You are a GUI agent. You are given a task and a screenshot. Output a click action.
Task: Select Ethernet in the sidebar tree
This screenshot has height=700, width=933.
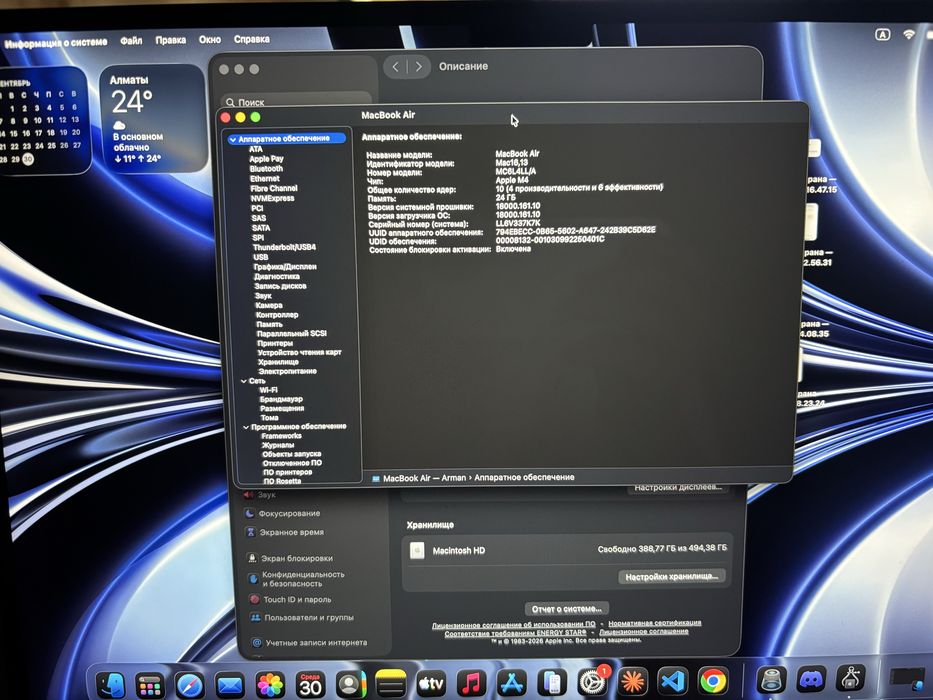click(265, 179)
